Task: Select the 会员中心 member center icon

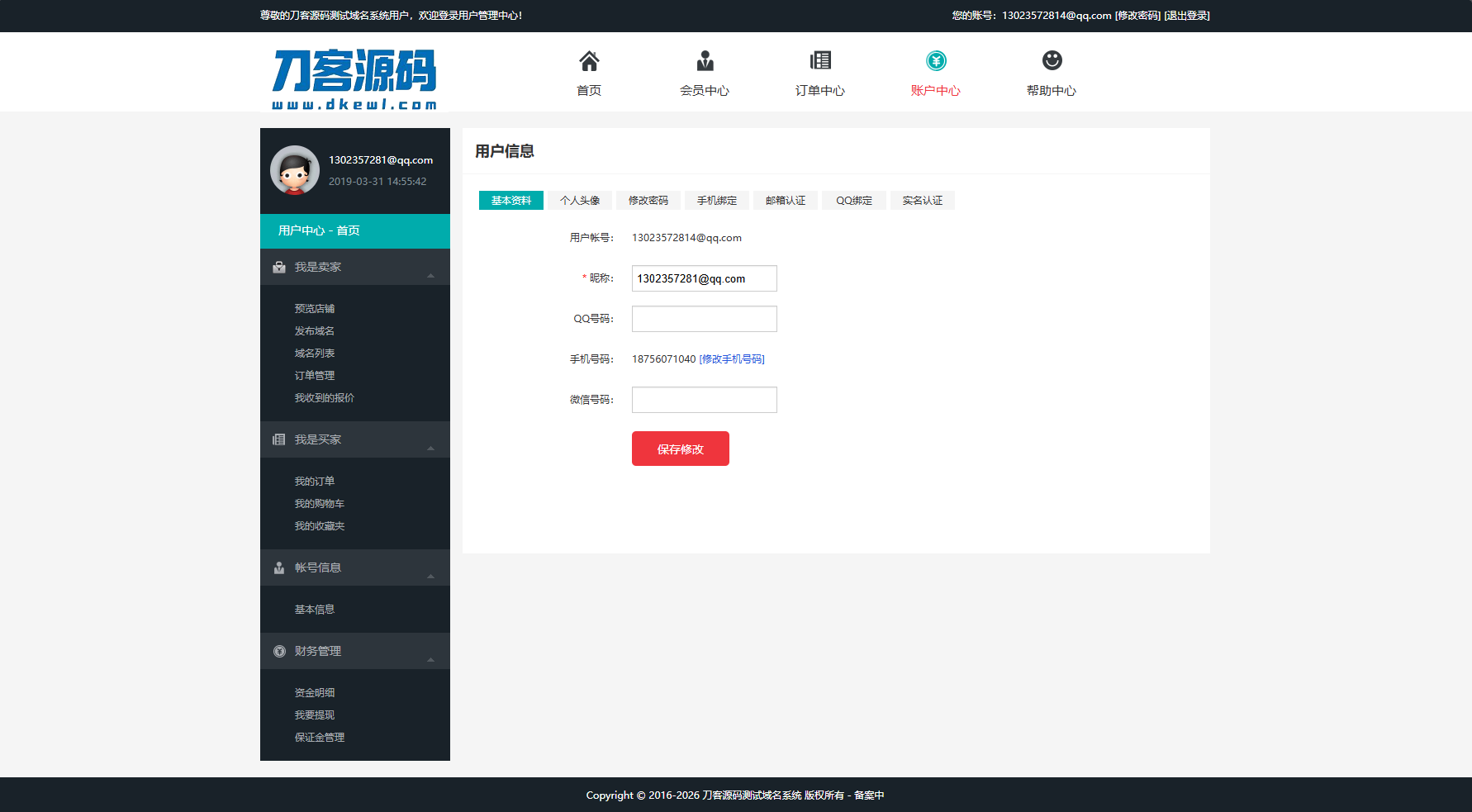Action: [705, 59]
